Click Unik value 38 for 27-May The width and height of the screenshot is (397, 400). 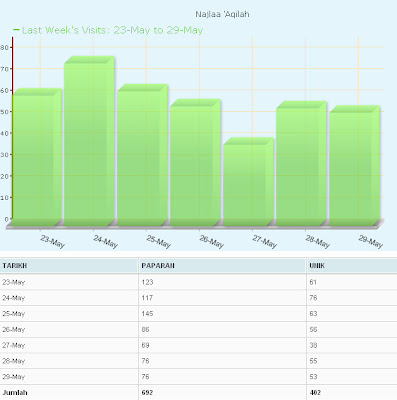click(x=313, y=345)
